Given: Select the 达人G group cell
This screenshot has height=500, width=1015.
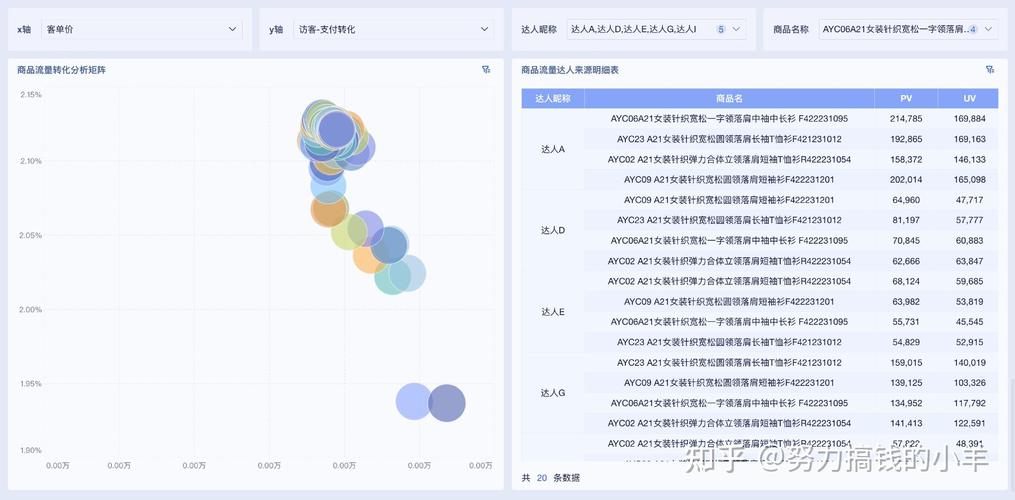Looking at the screenshot, I should point(553,393).
